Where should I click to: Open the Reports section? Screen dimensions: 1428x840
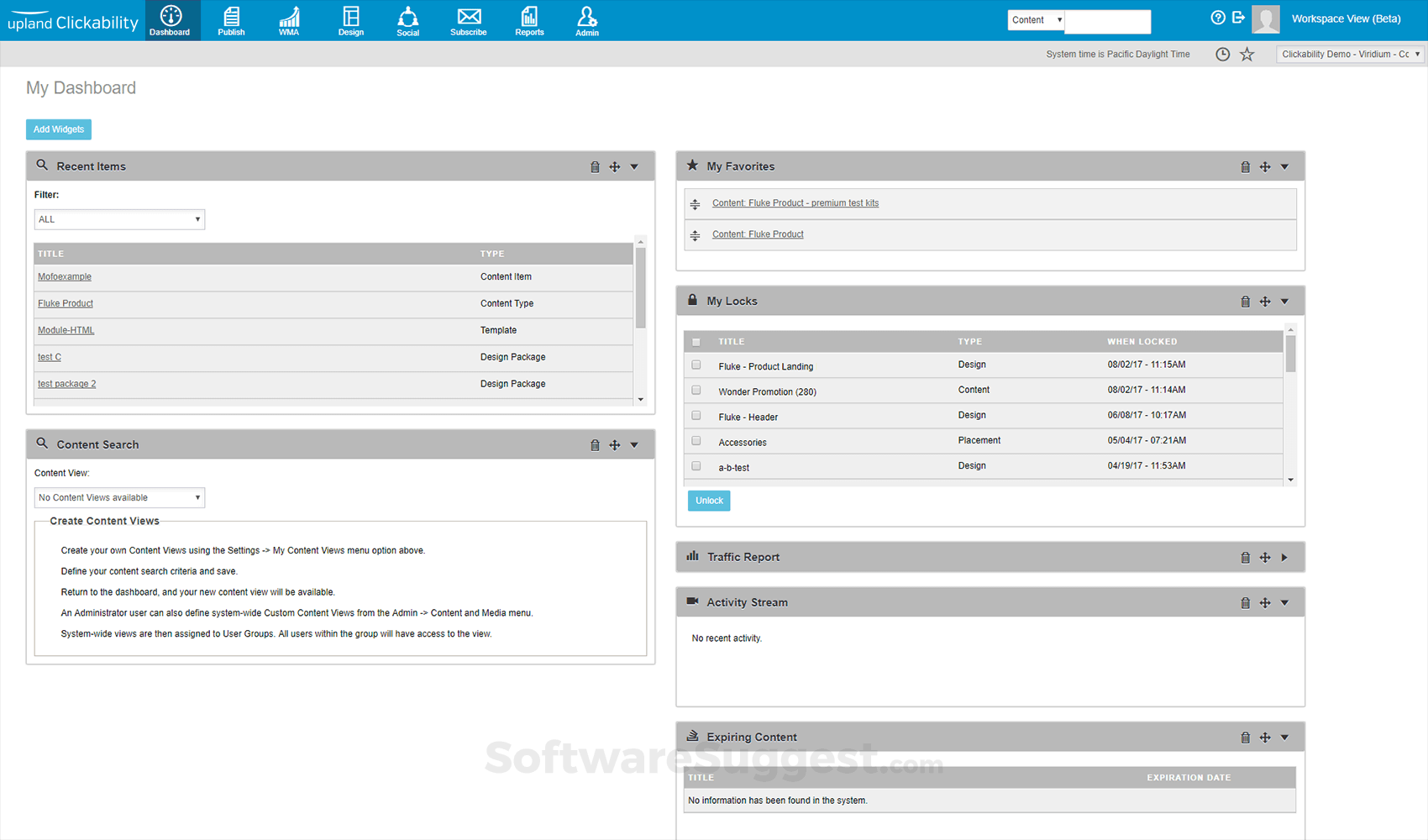(529, 20)
